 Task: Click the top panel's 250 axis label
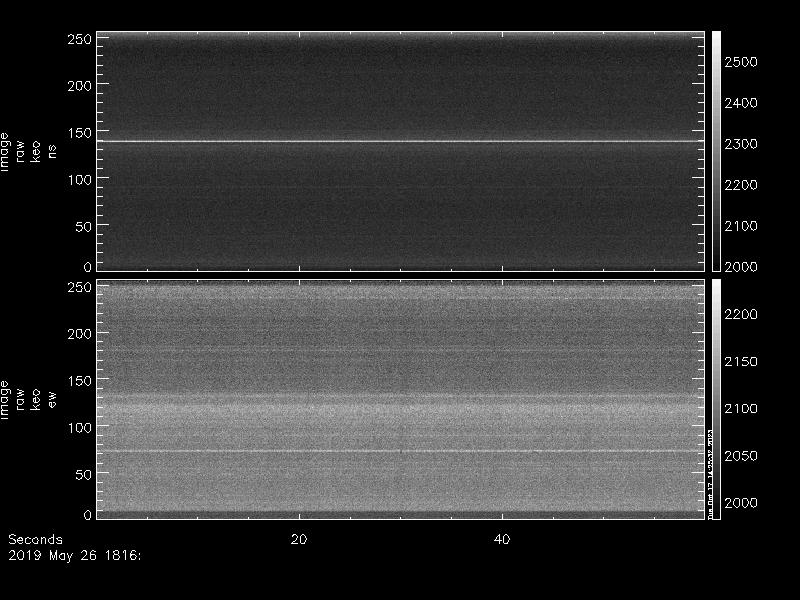click(x=79, y=39)
